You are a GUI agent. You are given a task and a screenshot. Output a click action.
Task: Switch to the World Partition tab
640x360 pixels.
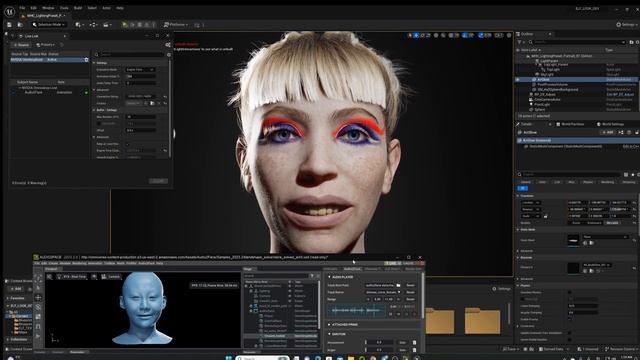[x=570, y=124]
